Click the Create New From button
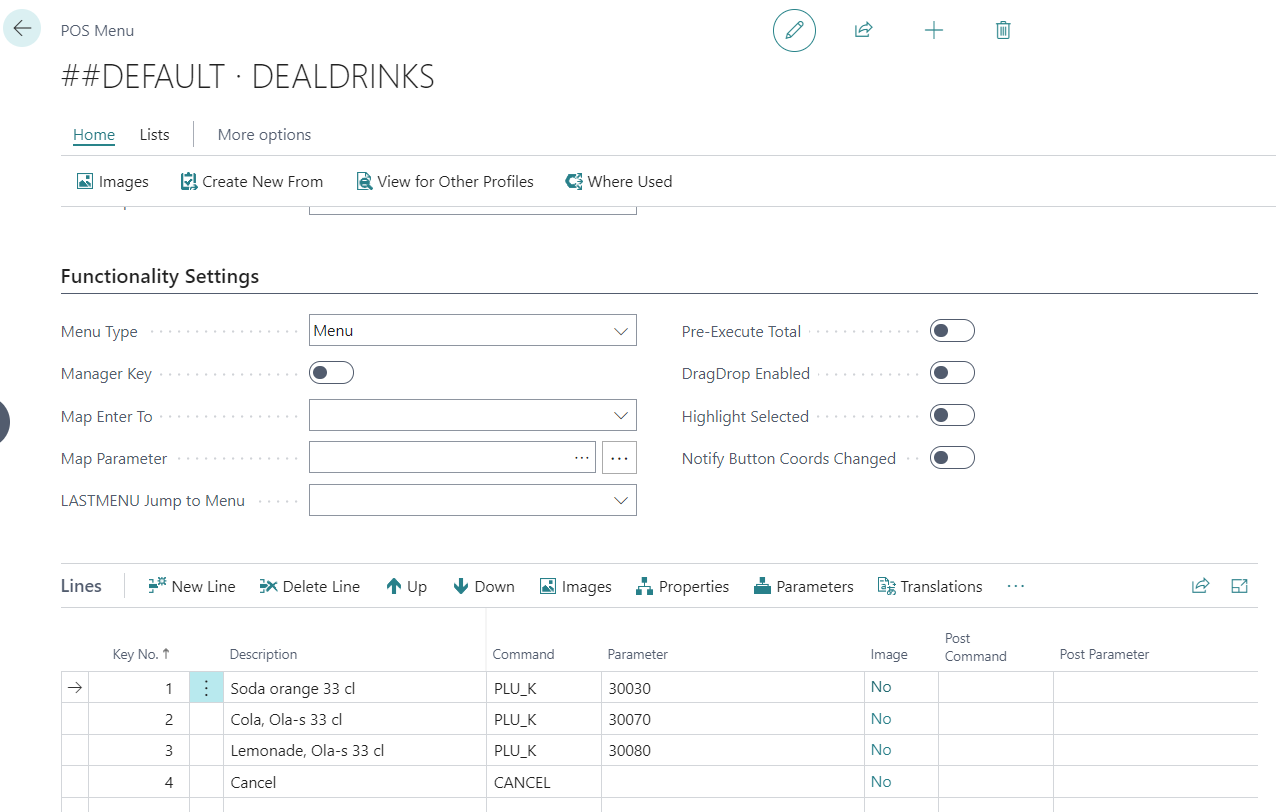Screen dimensions: 1276x812 click(x=252, y=181)
